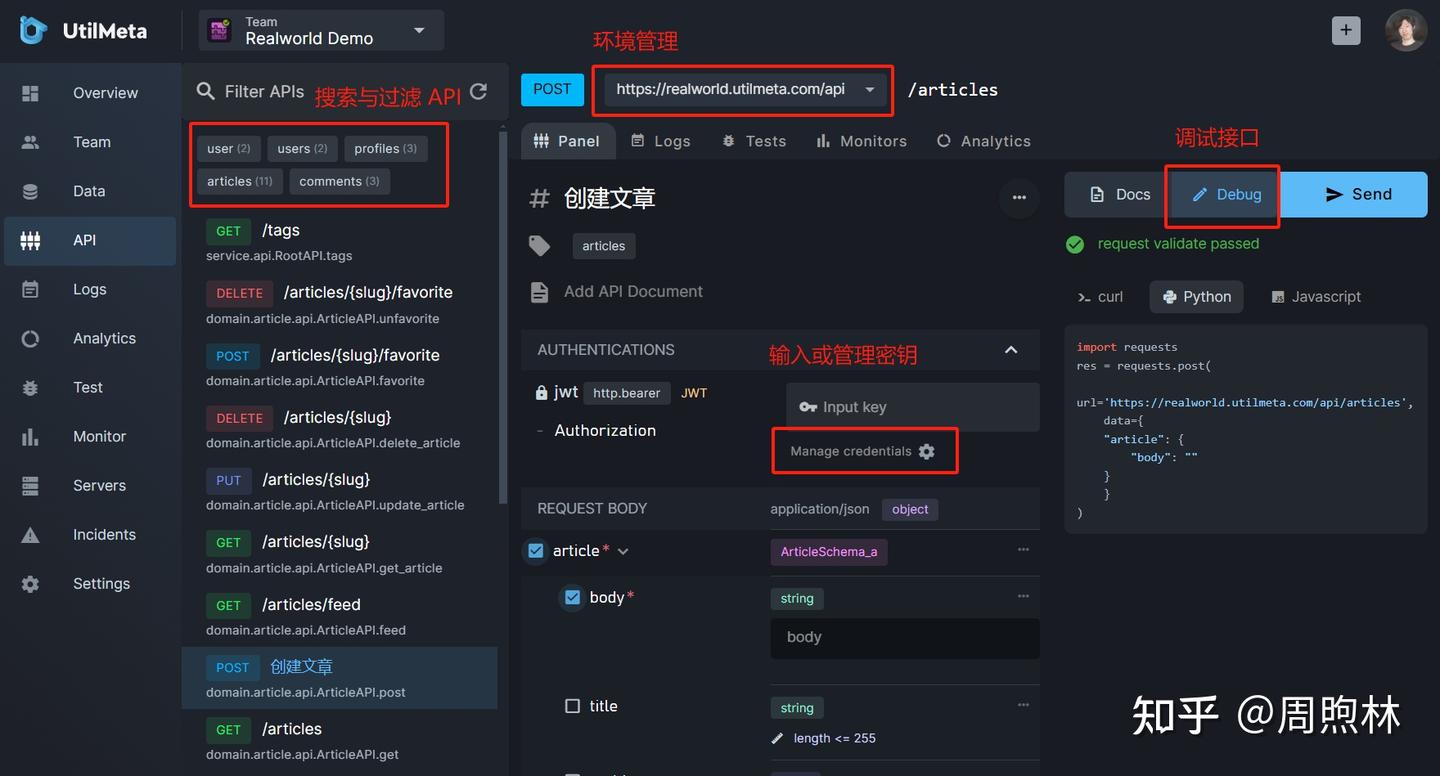Open the base URL environment dropdown

coord(746,90)
